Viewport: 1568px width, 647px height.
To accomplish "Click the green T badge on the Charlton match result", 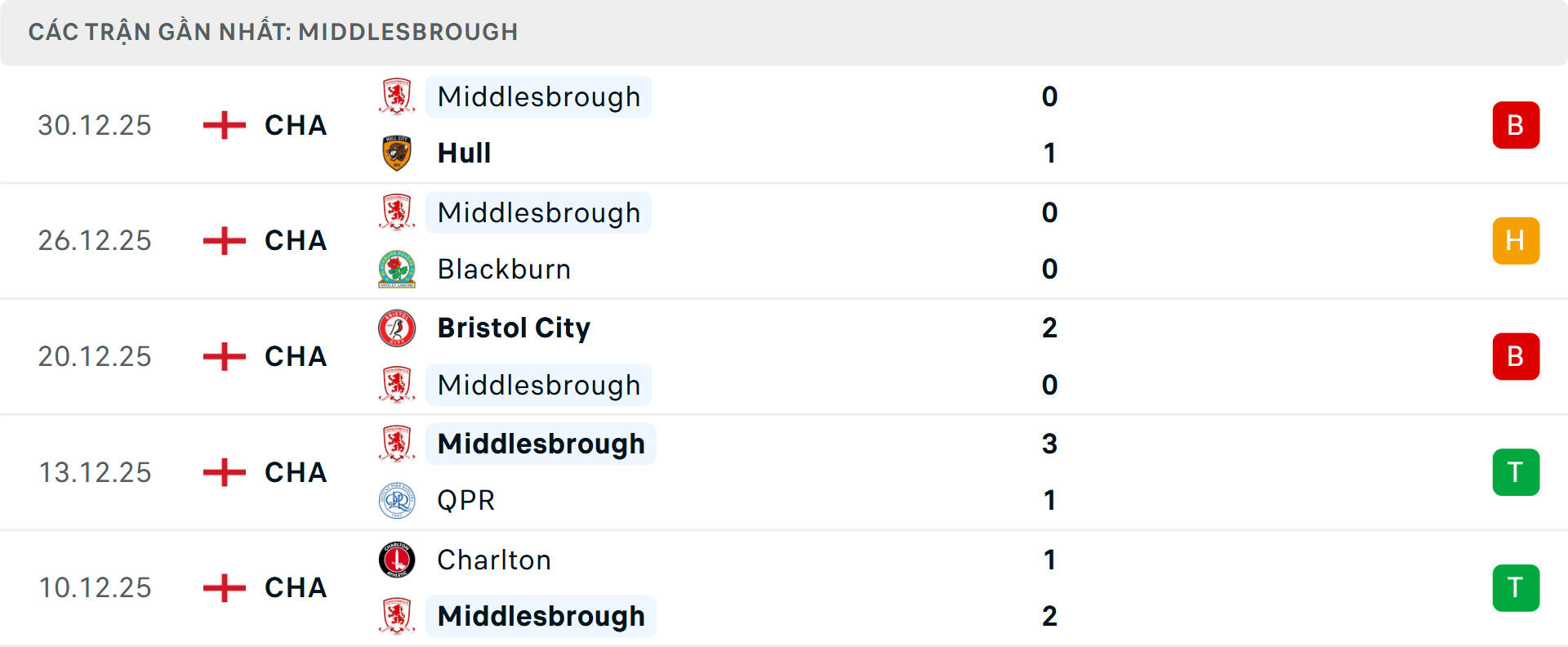I will pyautogui.click(x=1516, y=587).
